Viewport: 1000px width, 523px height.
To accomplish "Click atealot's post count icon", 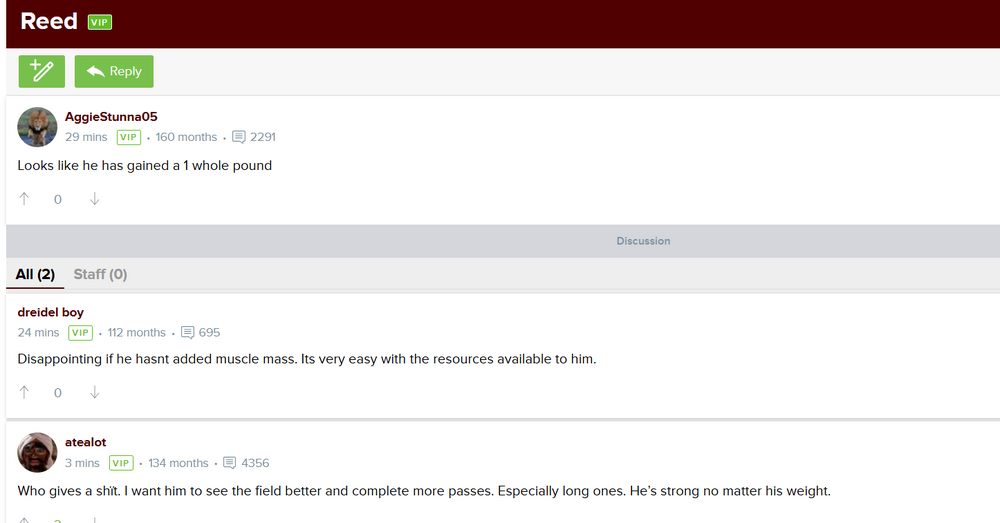I will click(230, 463).
